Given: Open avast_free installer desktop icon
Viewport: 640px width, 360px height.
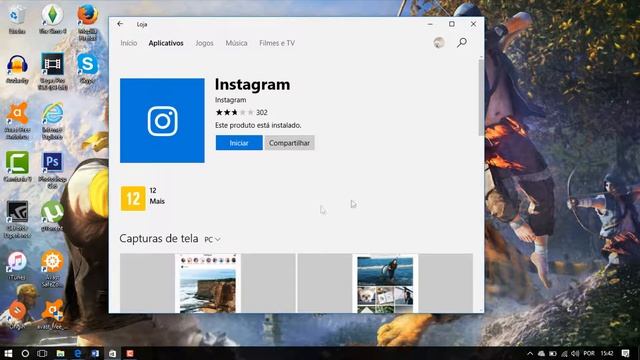Looking at the screenshot, I should point(52,314).
